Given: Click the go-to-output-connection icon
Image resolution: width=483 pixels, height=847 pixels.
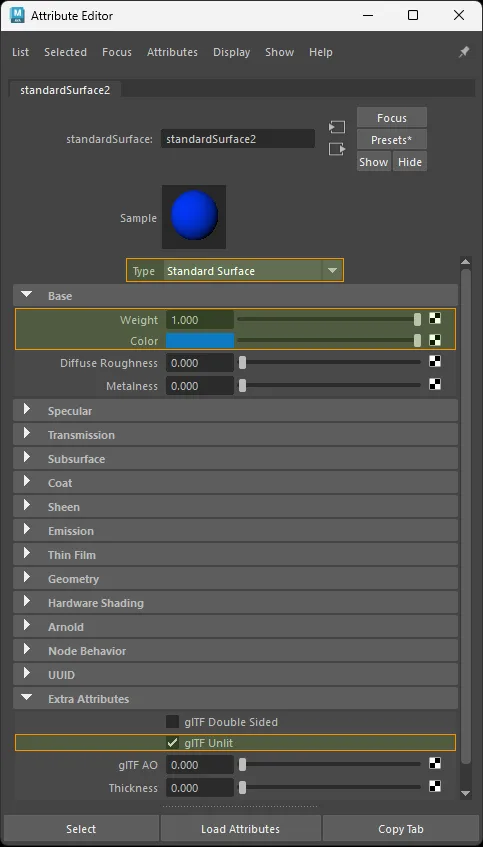Looking at the screenshot, I should click(337, 149).
